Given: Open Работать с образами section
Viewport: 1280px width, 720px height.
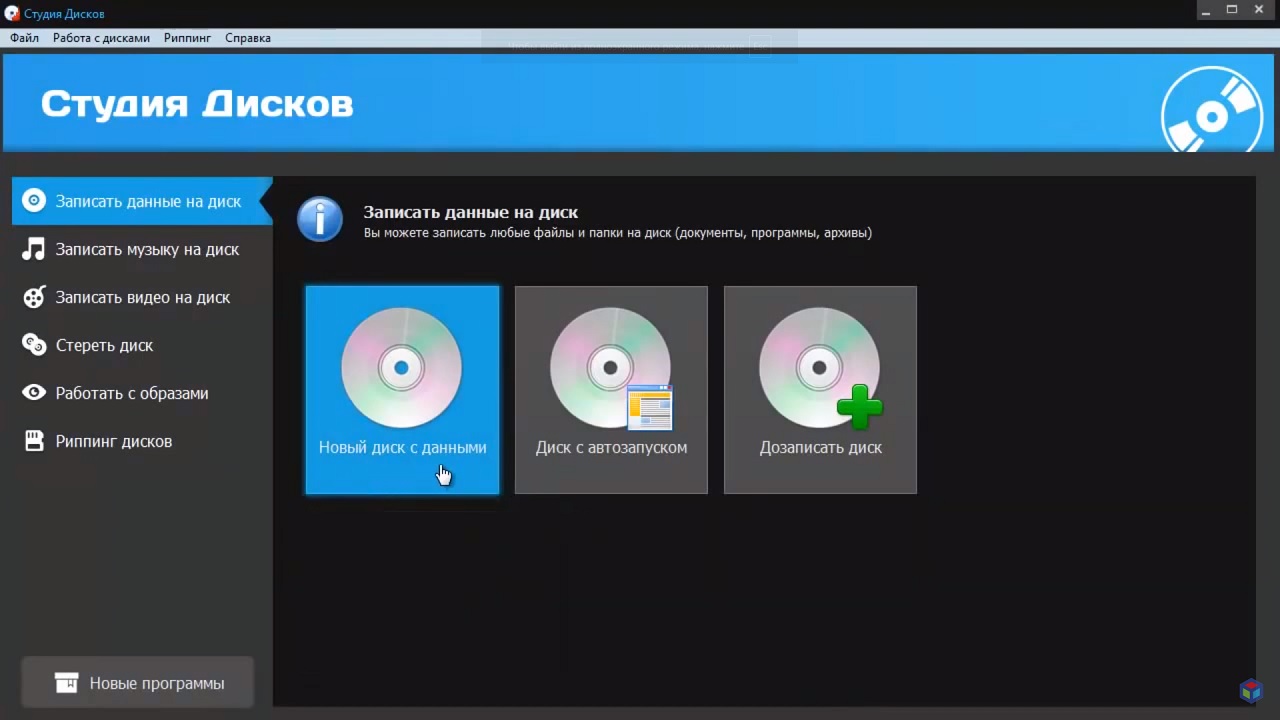Looking at the screenshot, I should tap(132, 393).
